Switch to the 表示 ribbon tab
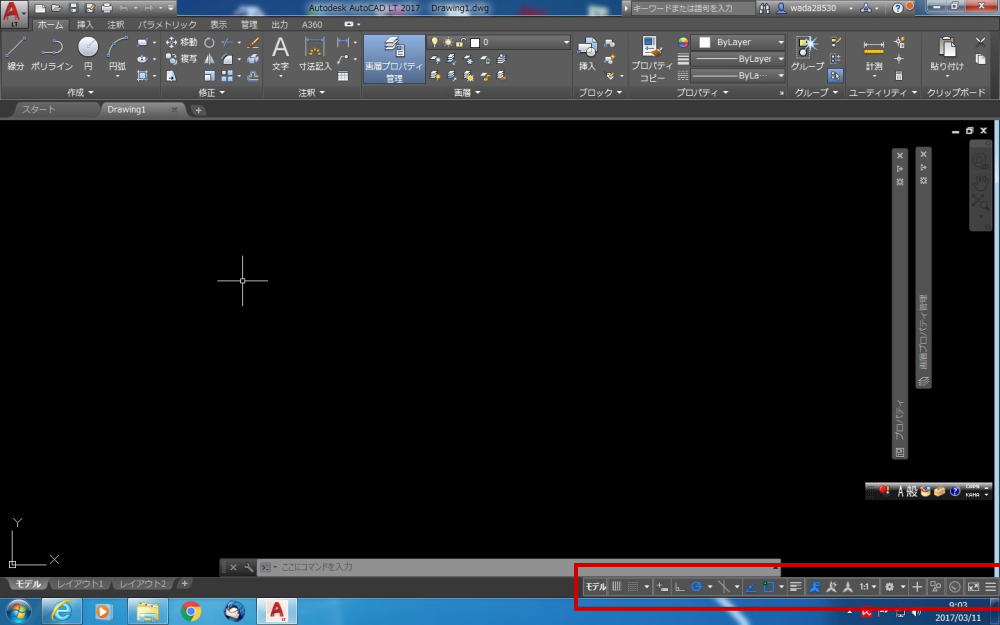Screen dimensions: 1000x625 (x=219, y=24)
